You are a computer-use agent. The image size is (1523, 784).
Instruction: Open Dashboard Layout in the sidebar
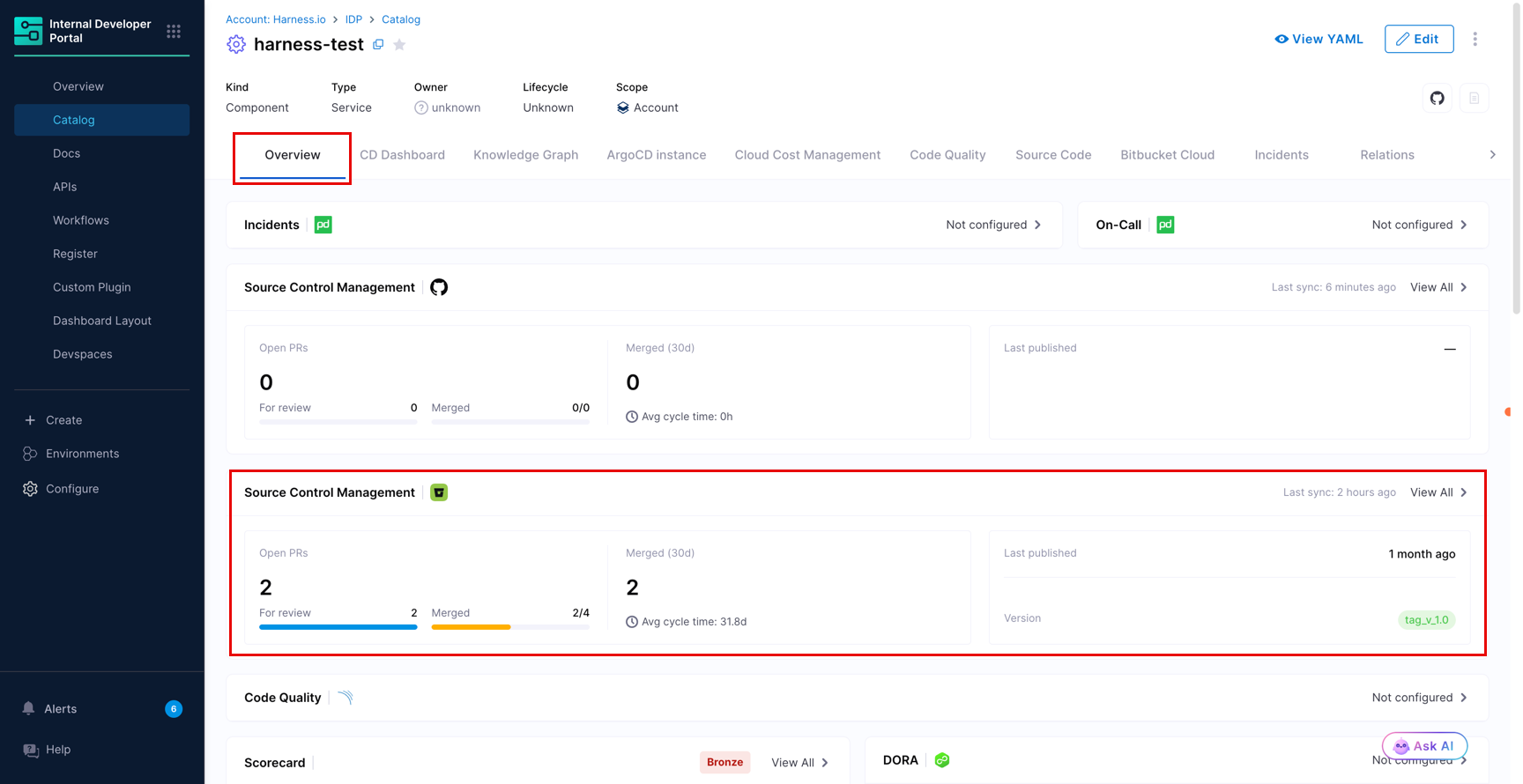pos(102,321)
